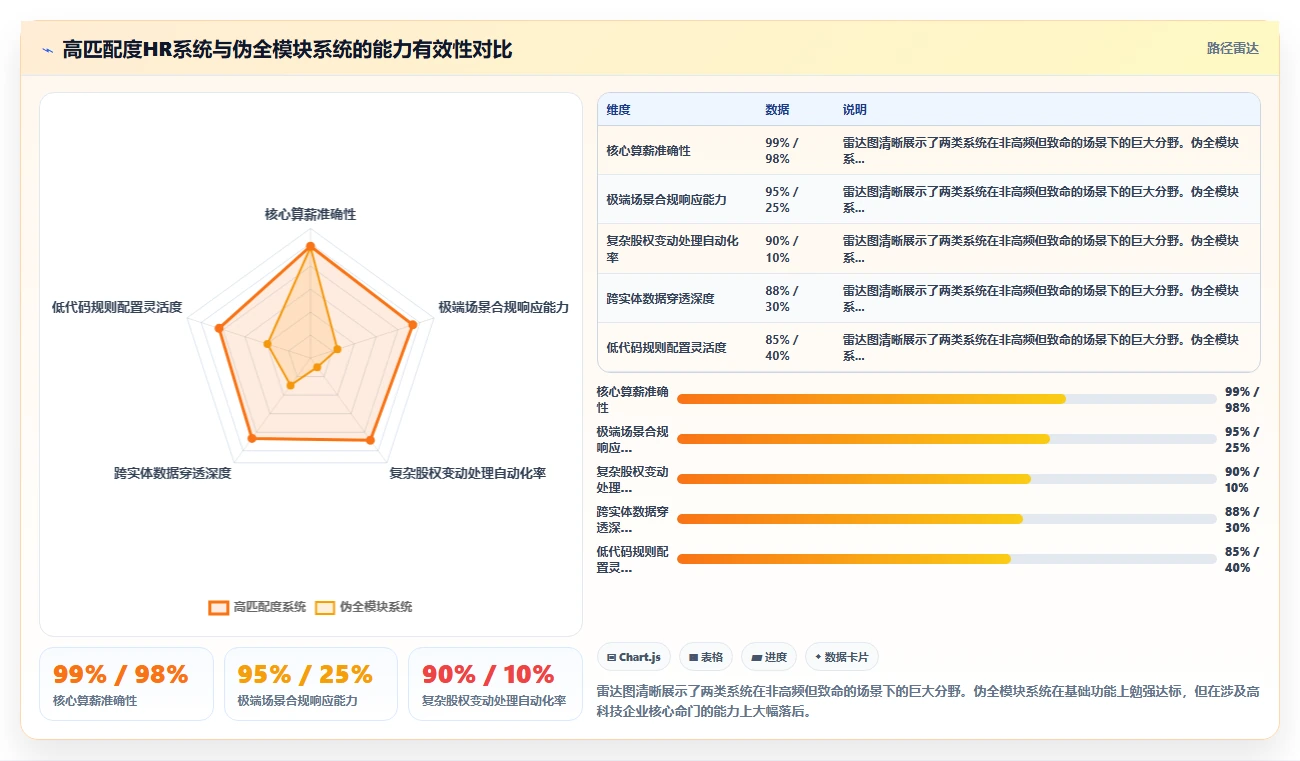1300x761 pixels.
Task: Click the dashboard title heading
Action: (287, 49)
